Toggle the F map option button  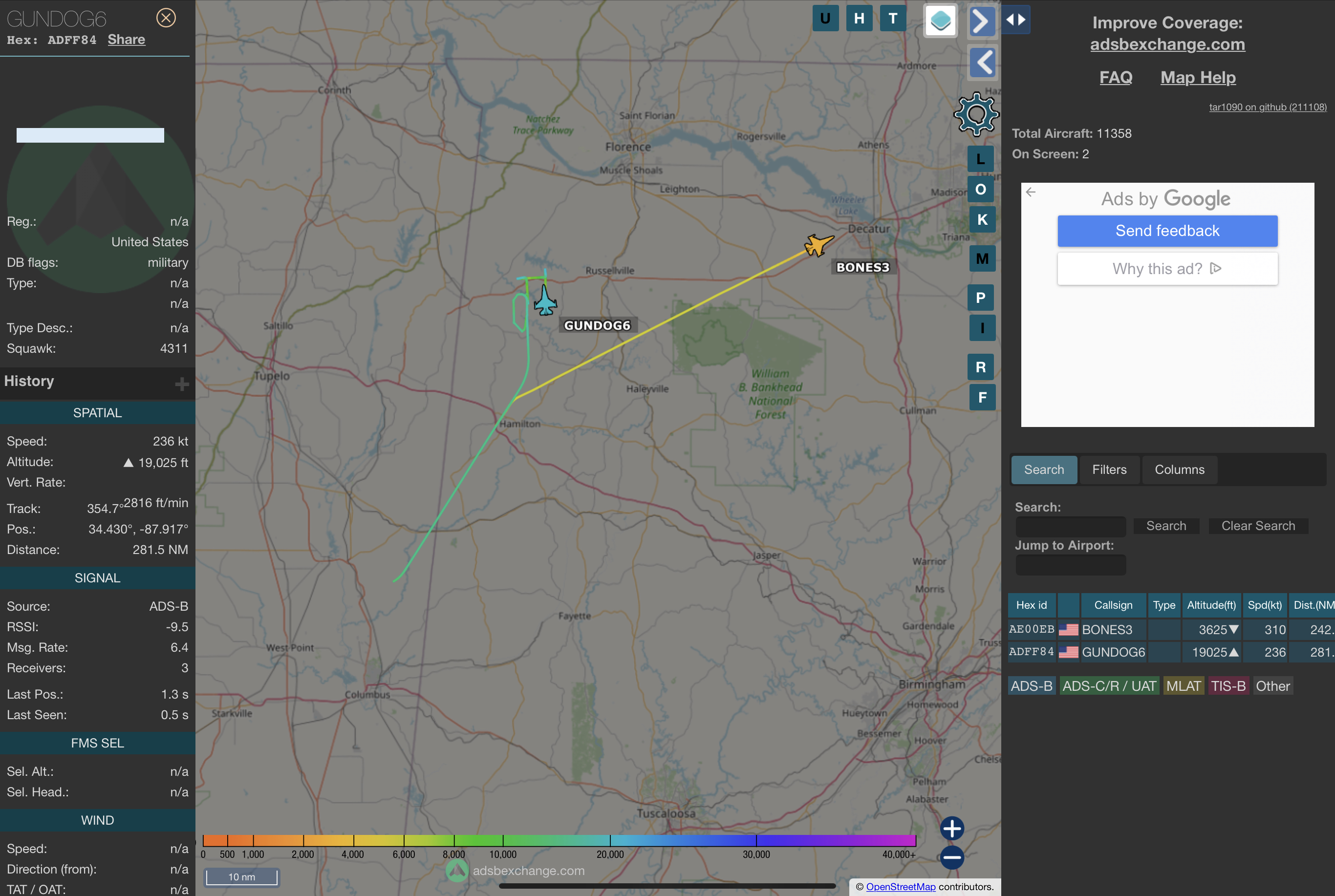coord(982,397)
